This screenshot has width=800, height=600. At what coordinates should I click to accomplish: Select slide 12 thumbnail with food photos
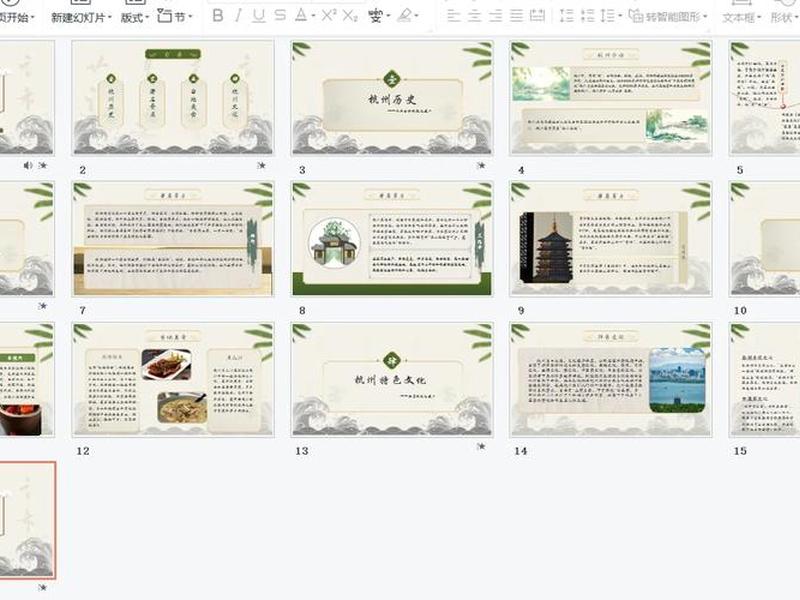172,380
